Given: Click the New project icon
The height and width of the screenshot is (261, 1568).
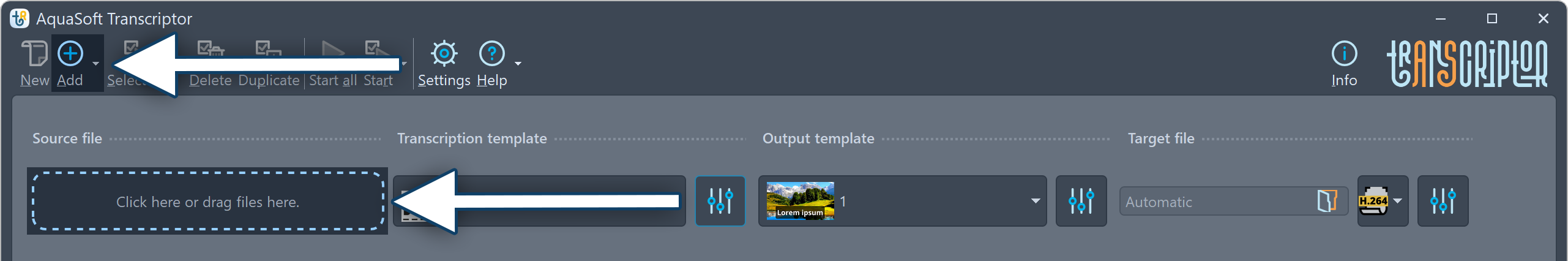Looking at the screenshot, I should click(34, 55).
